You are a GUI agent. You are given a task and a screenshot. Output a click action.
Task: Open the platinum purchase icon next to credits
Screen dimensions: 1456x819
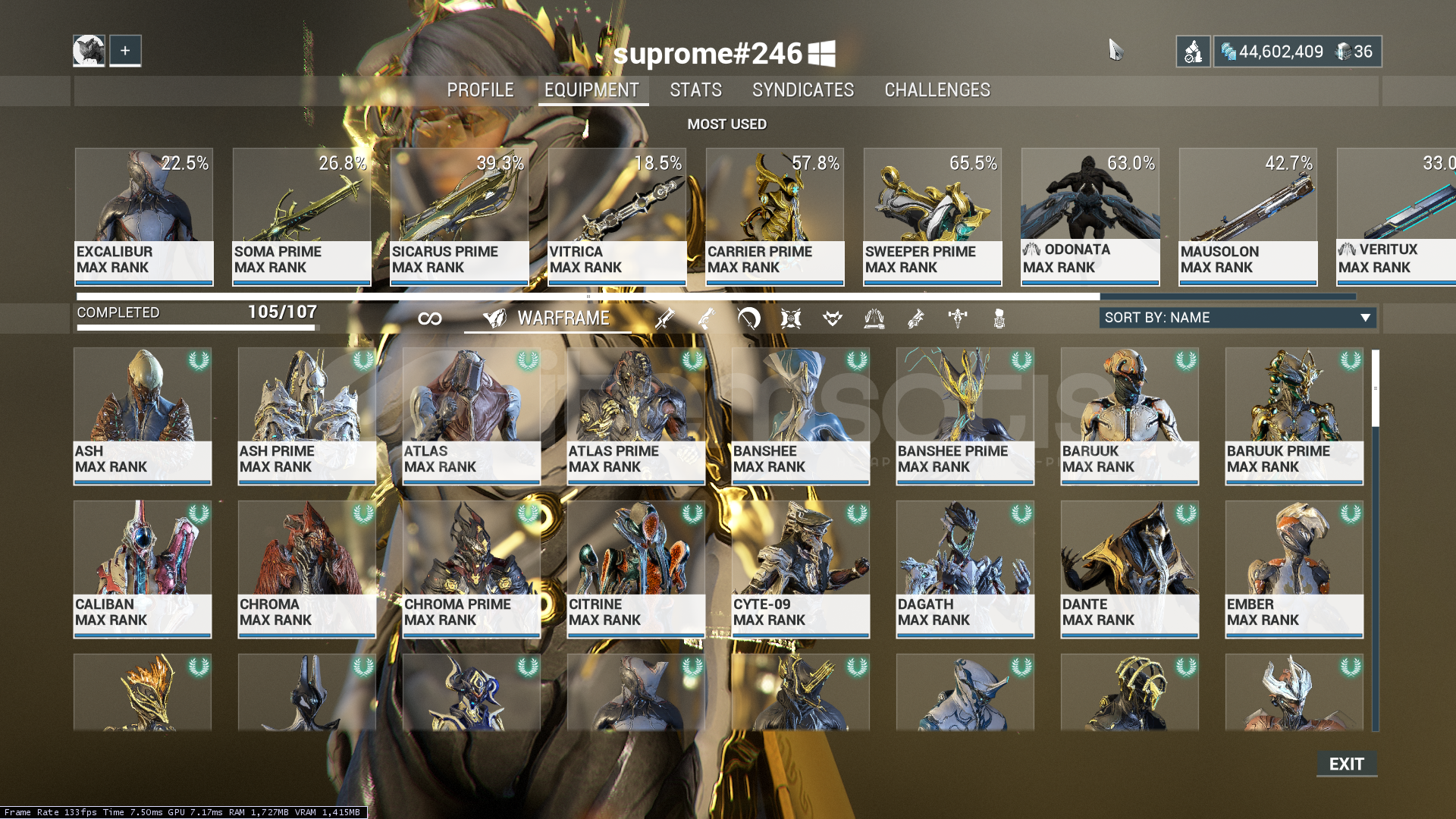[1193, 52]
